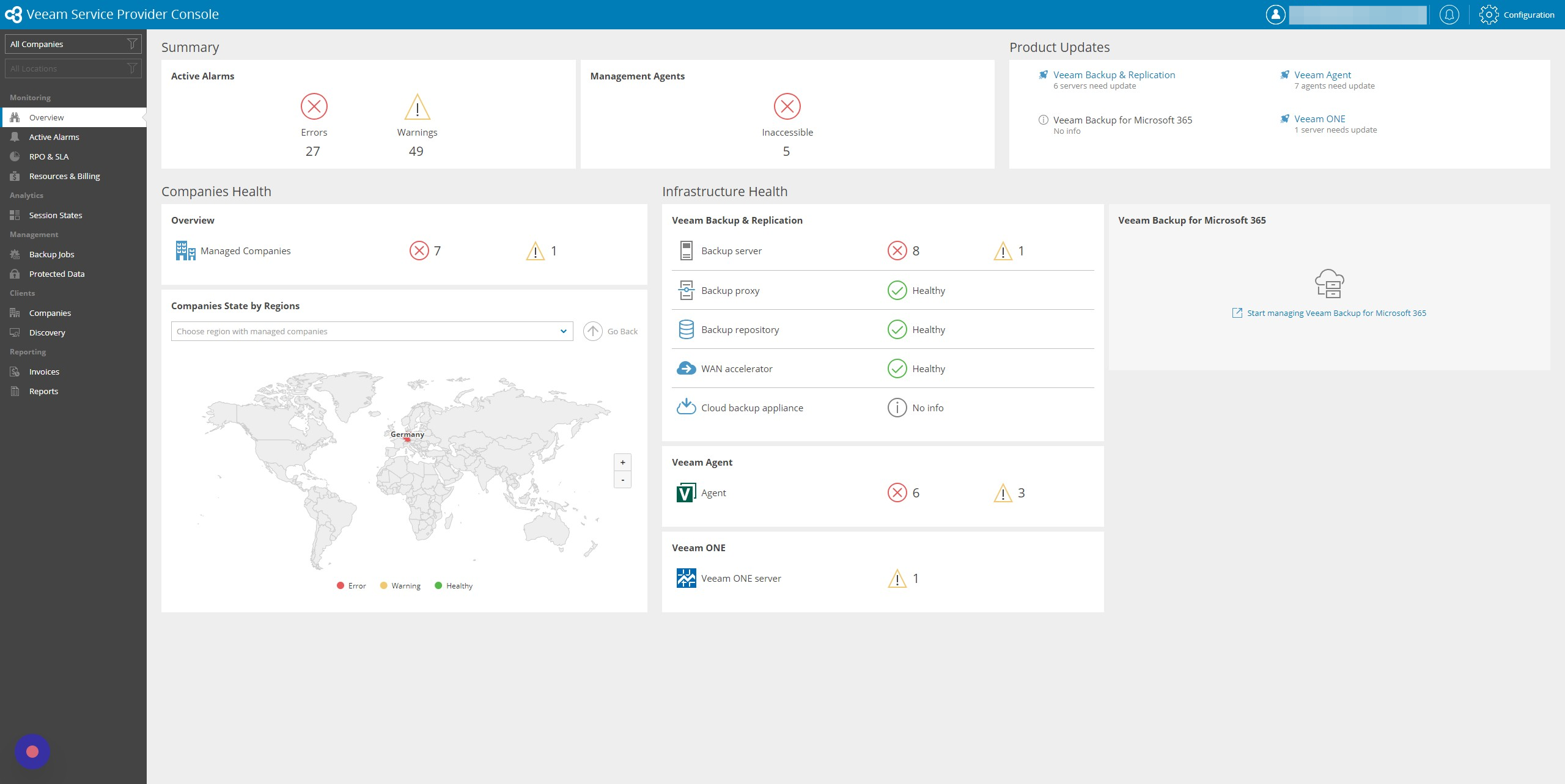This screenshot has height=784, width=1565.
Task: Click the Backup proxy icon
Action: pos(686,290)
